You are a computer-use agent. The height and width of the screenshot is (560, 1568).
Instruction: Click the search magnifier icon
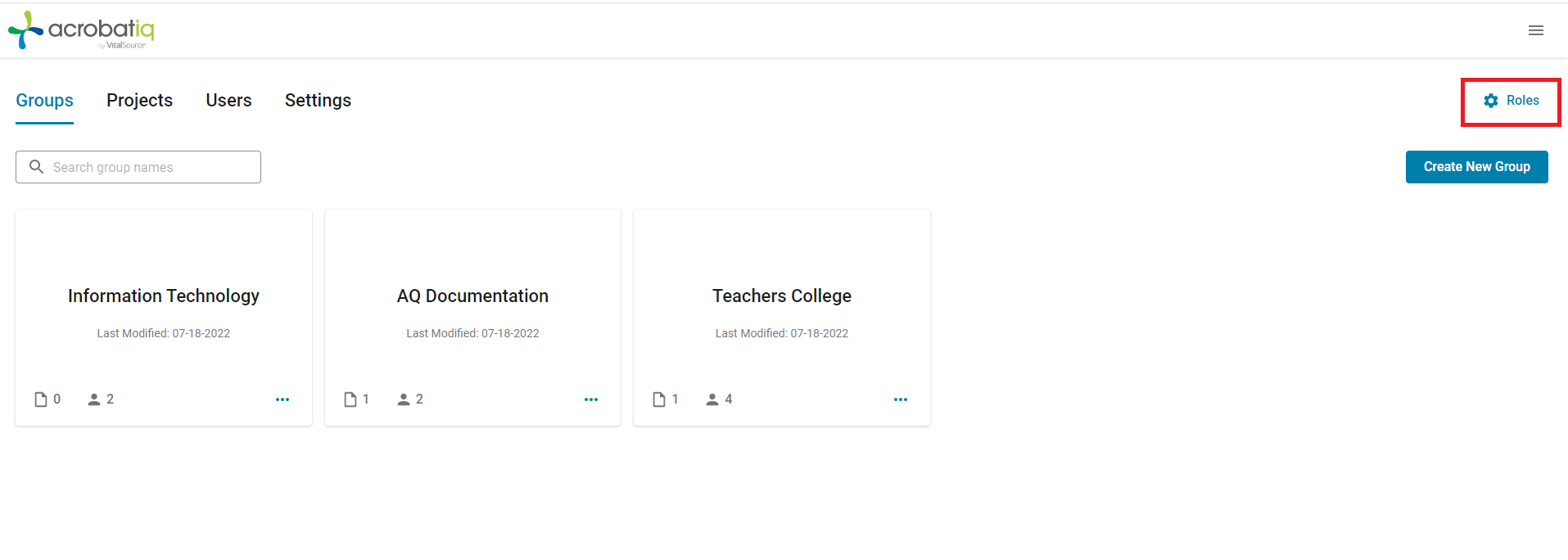pyautogui.click(x=36, y=167)
